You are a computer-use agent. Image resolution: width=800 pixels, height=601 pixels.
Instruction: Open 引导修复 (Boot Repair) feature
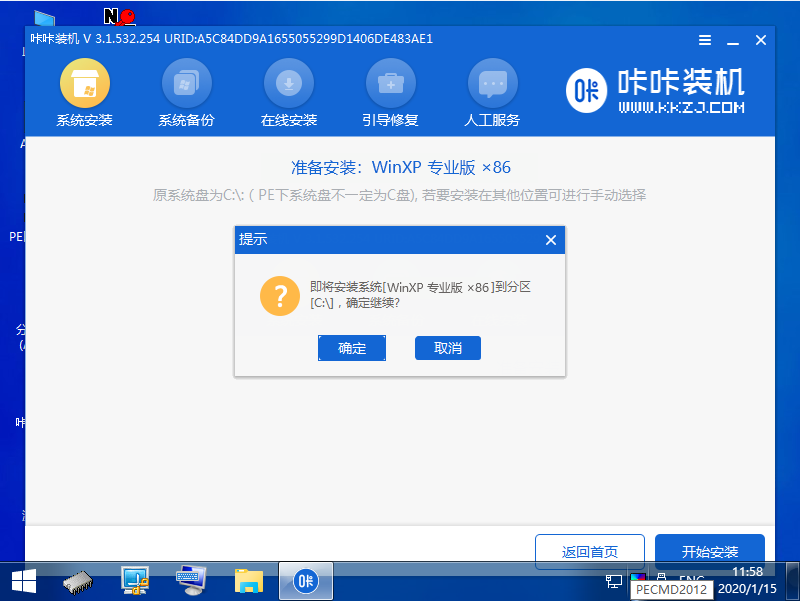click(x=390, y=83)
